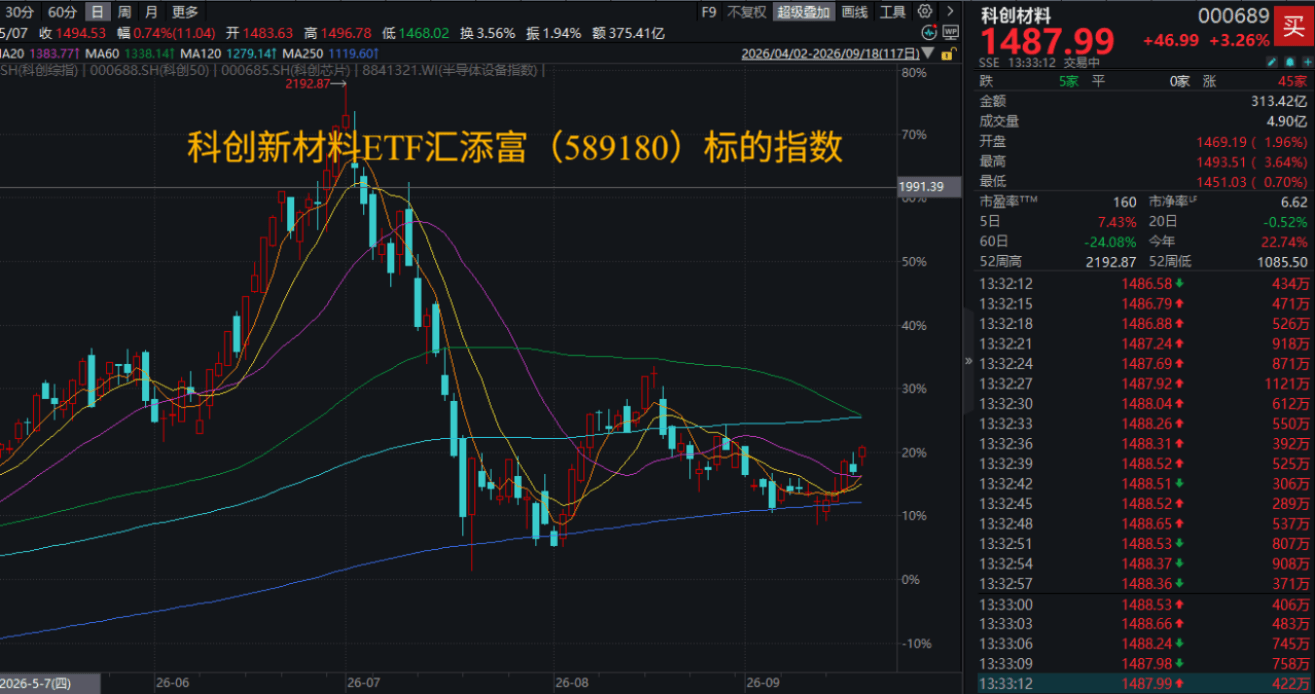Image resolution: width=1315 pixels, height=694 pixels.
Task: Click the 成交量 4.90亿 row
Action: (1143, 121)
